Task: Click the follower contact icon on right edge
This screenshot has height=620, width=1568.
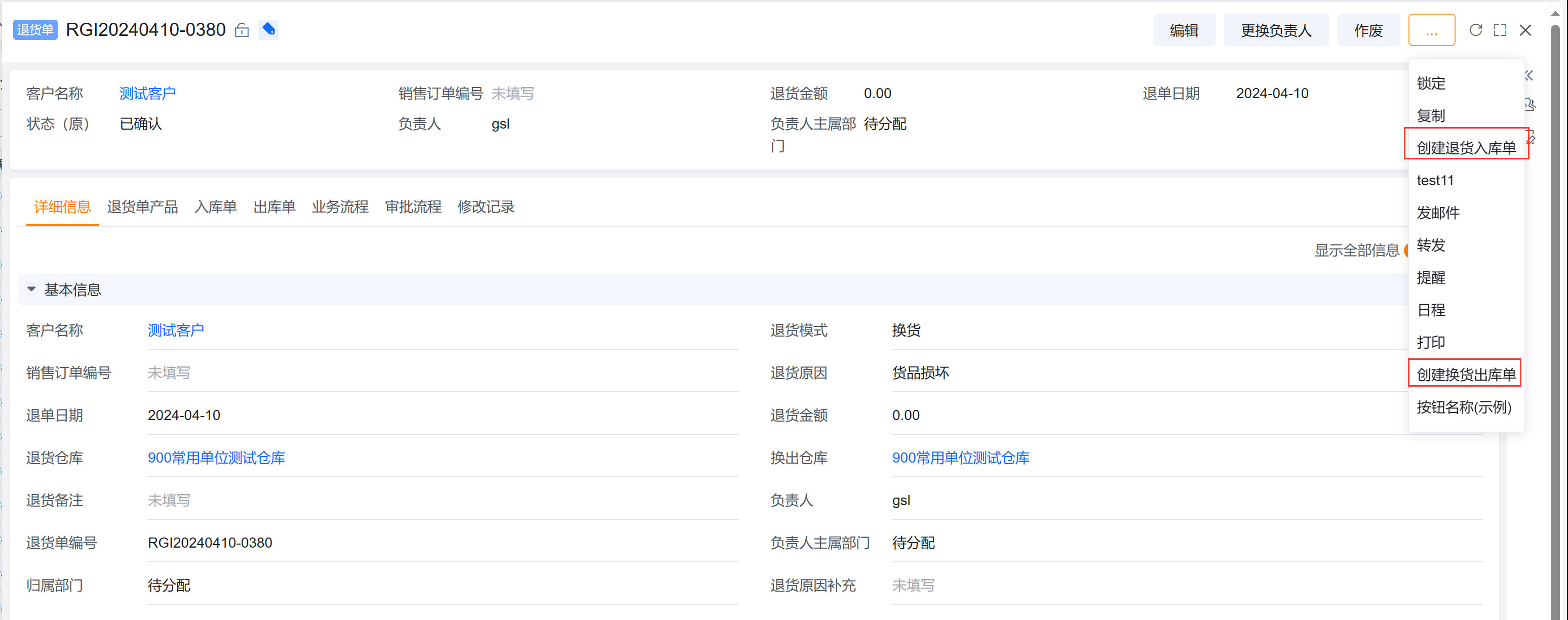Action: click(x=1530, y=104)
